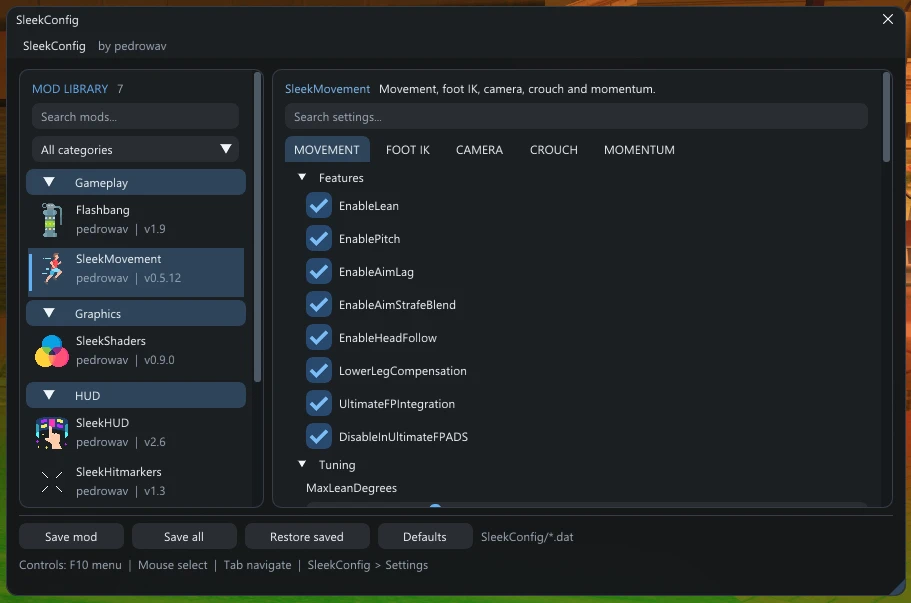Click the Flashbang grenade mod icon
The image size is (911, 603).
coord(51,220)
